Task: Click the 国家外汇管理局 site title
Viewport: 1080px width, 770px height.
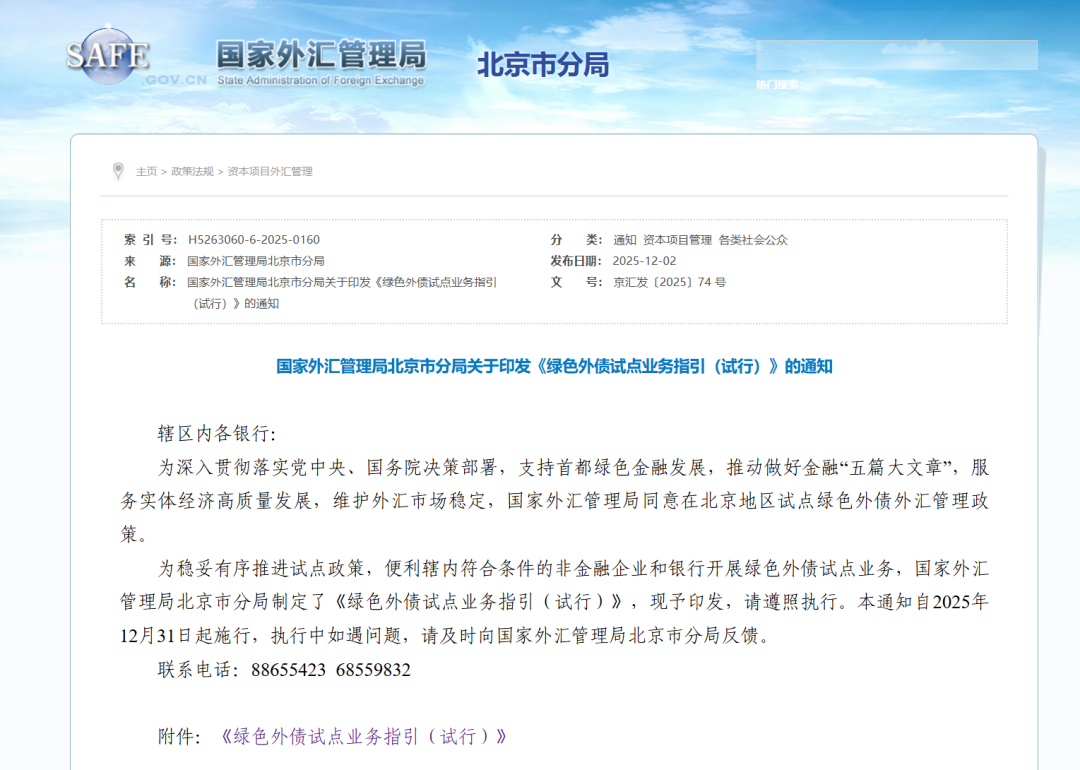Action: [320, 56]
